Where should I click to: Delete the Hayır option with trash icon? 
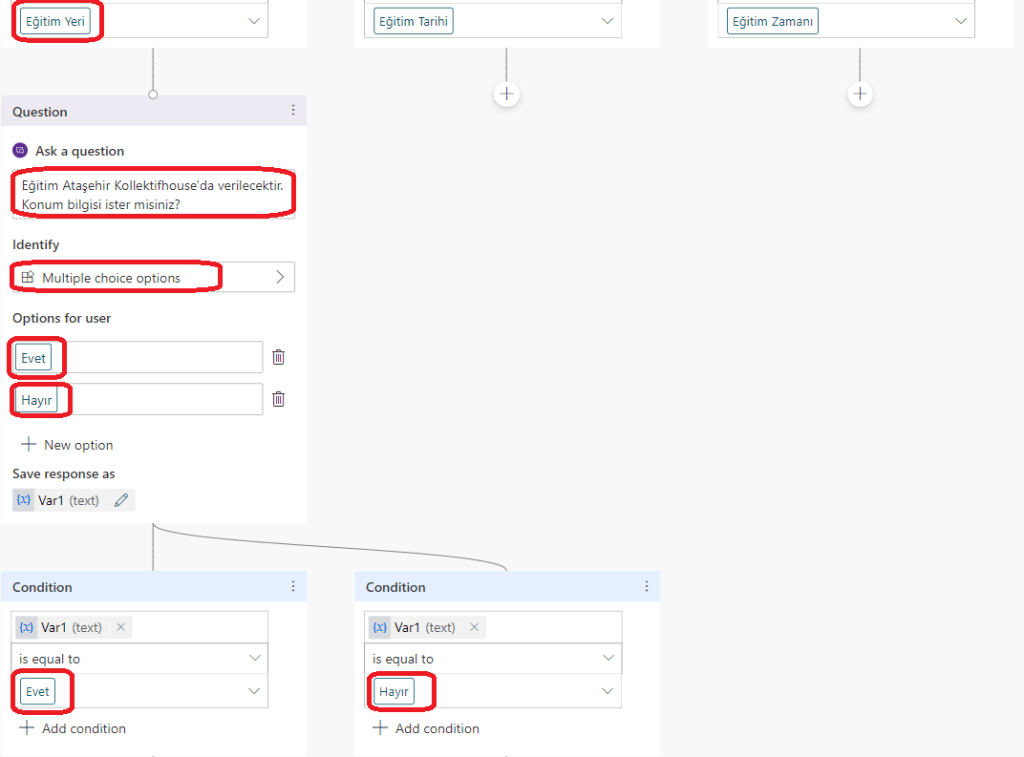coord(279,399)
